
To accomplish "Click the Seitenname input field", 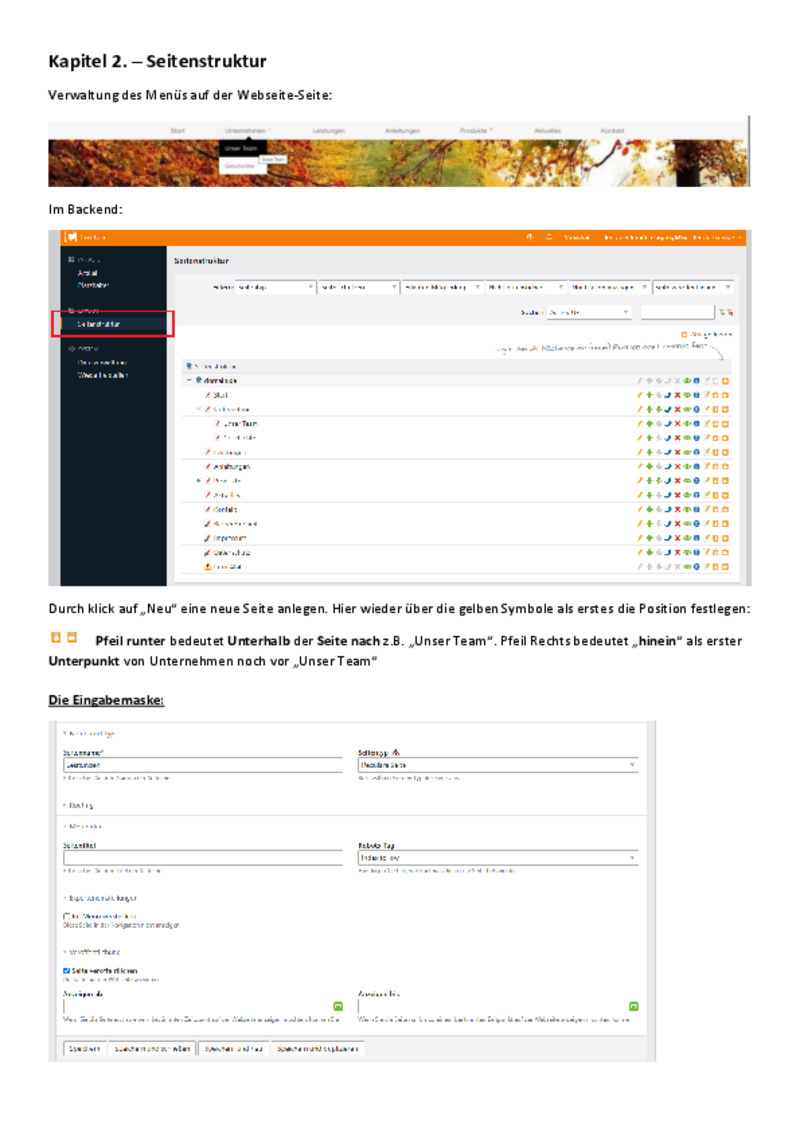I will tap(203, 765).
